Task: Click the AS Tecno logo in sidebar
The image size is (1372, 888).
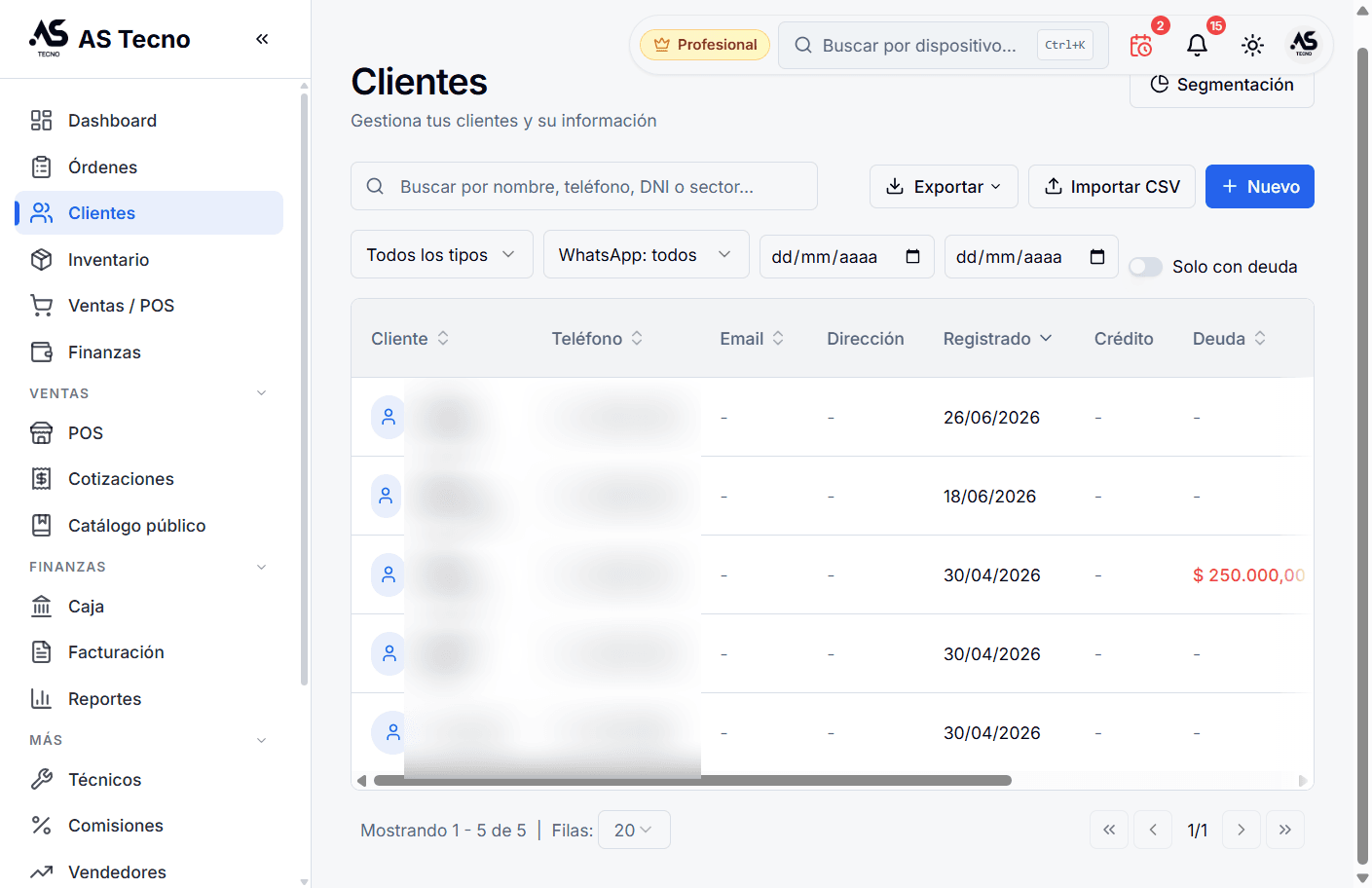Action: (49, 37)
